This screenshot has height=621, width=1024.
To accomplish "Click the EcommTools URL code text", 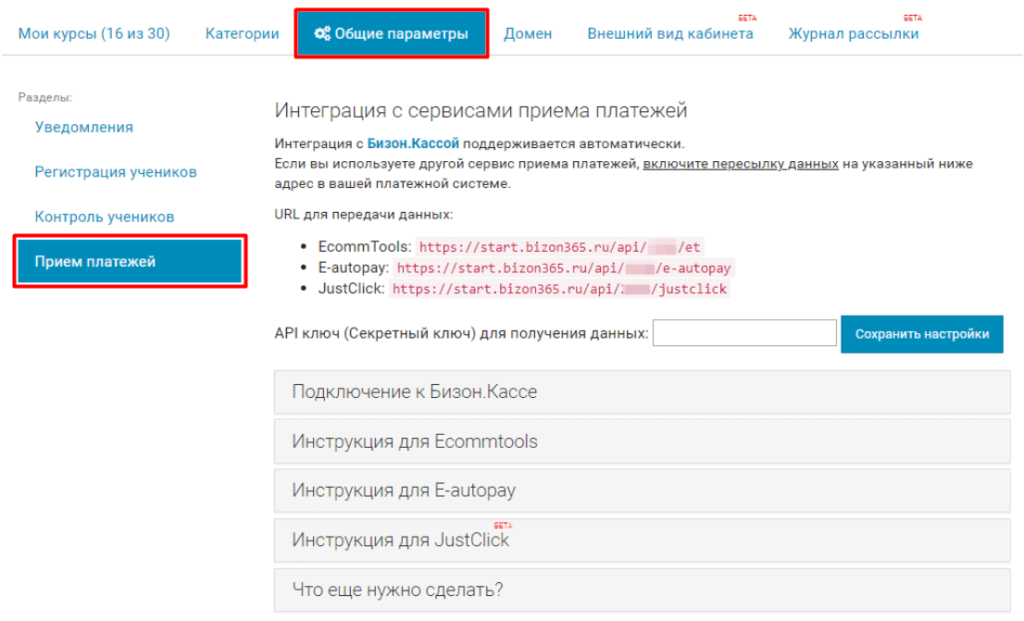I will click(x=561, y=246).
